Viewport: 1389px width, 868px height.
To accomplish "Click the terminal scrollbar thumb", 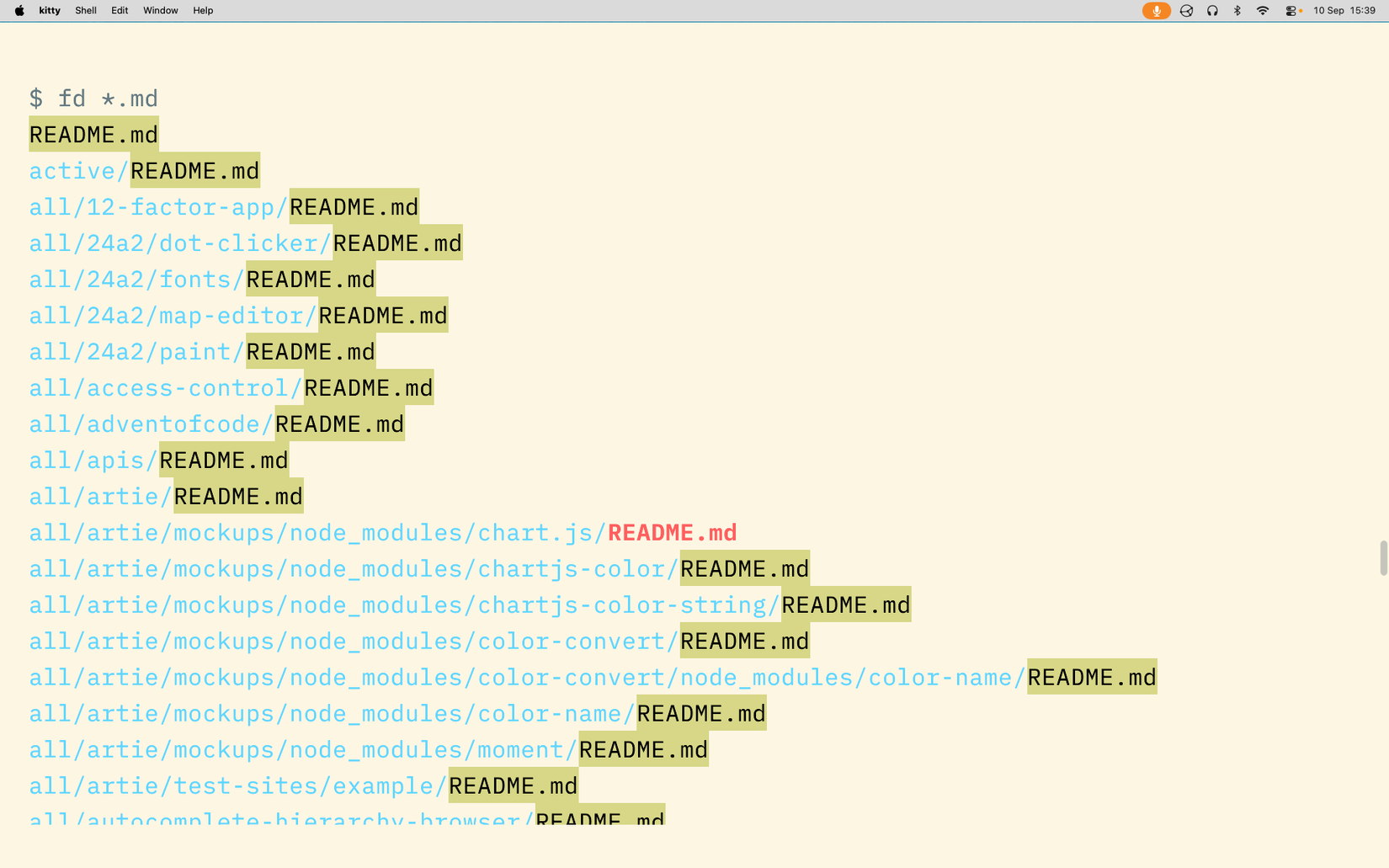I will [x=1383, y=558].
